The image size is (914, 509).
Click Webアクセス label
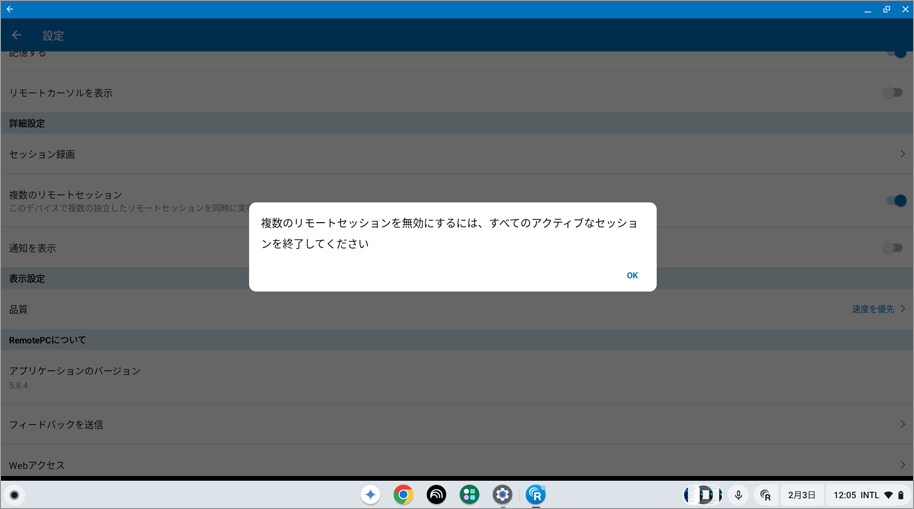pos(37,465)
